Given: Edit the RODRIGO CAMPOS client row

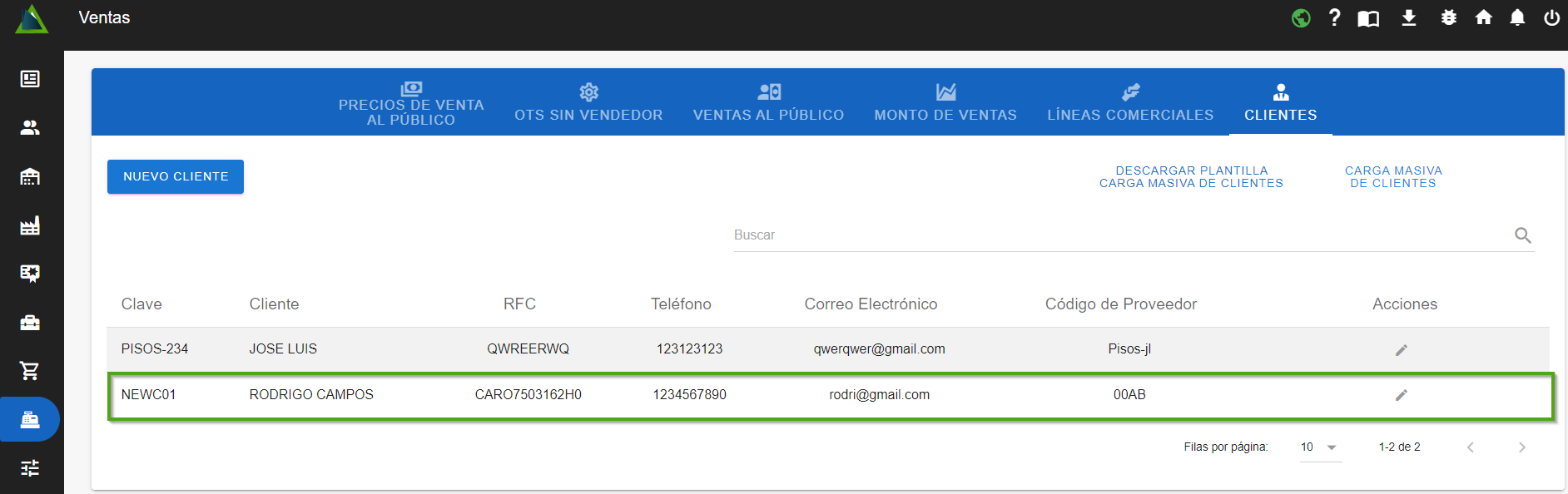Looking at the screenshot, I should (1402, 395).
